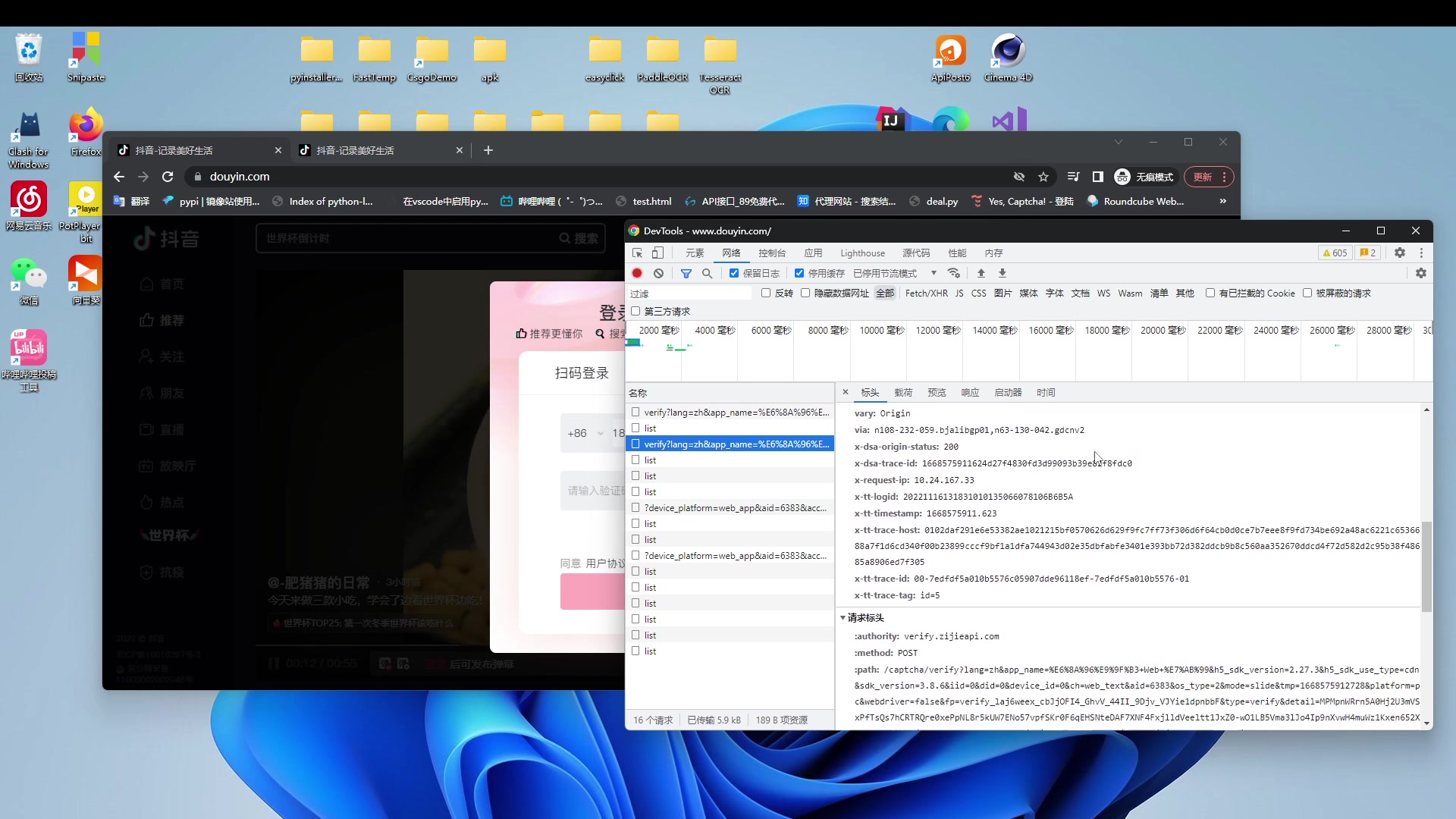Open the deal.py bookmark
Viewport: 1456px width, 819px height.
[934, 201]
